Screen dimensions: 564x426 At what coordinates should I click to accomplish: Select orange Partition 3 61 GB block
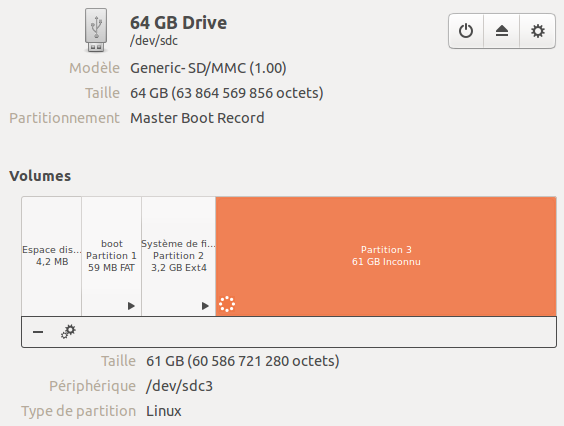(386, 256)
